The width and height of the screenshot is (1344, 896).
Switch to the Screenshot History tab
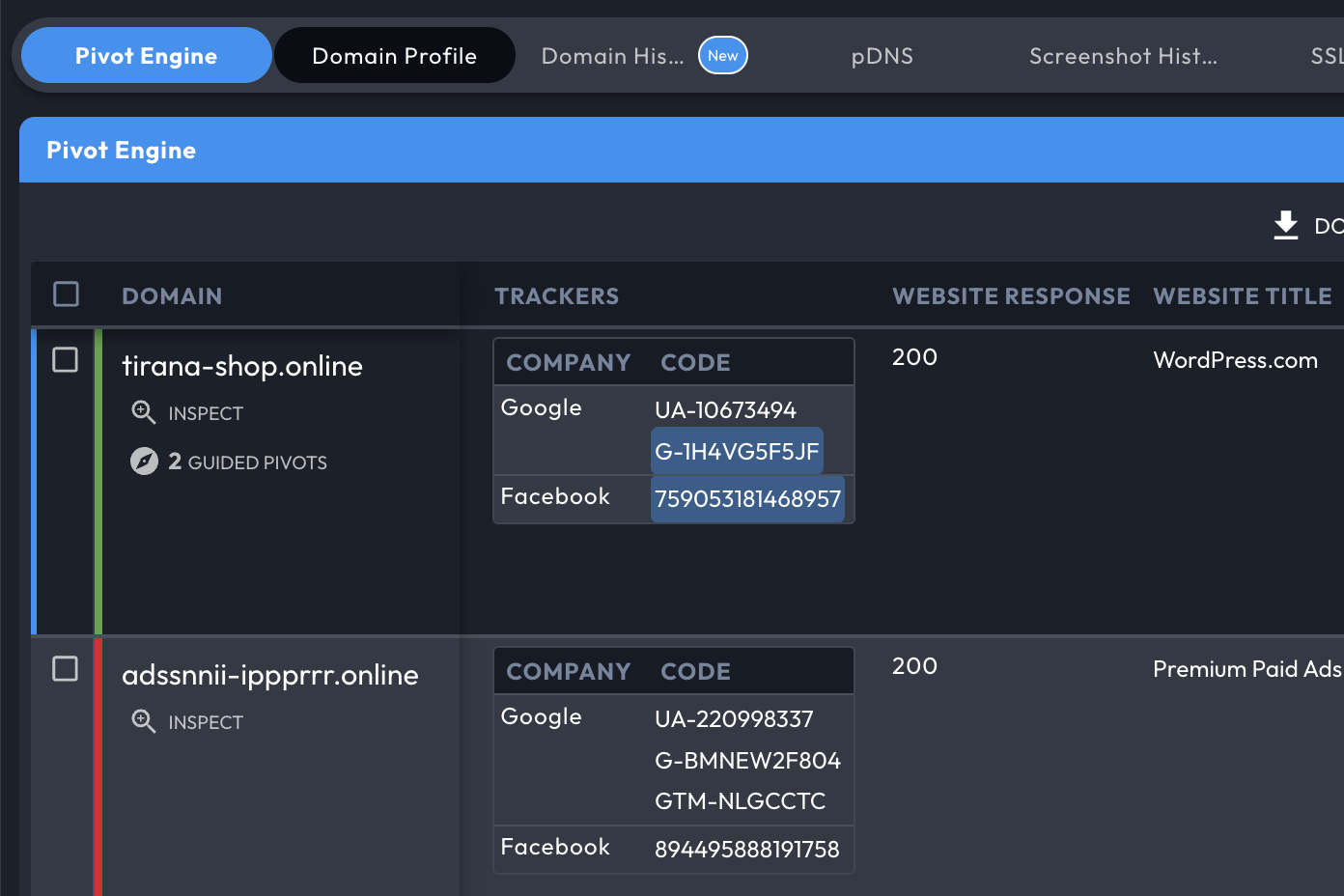[x=1123, y=56]
